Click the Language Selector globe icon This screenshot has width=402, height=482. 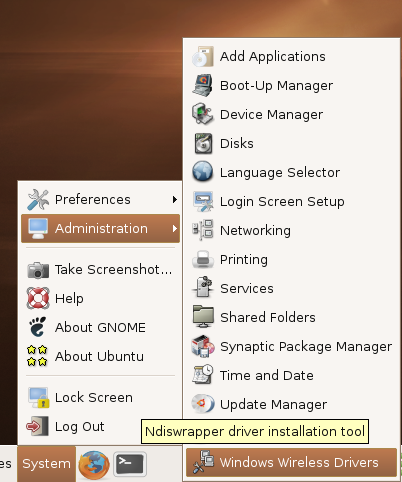click(x=203, y=172)
